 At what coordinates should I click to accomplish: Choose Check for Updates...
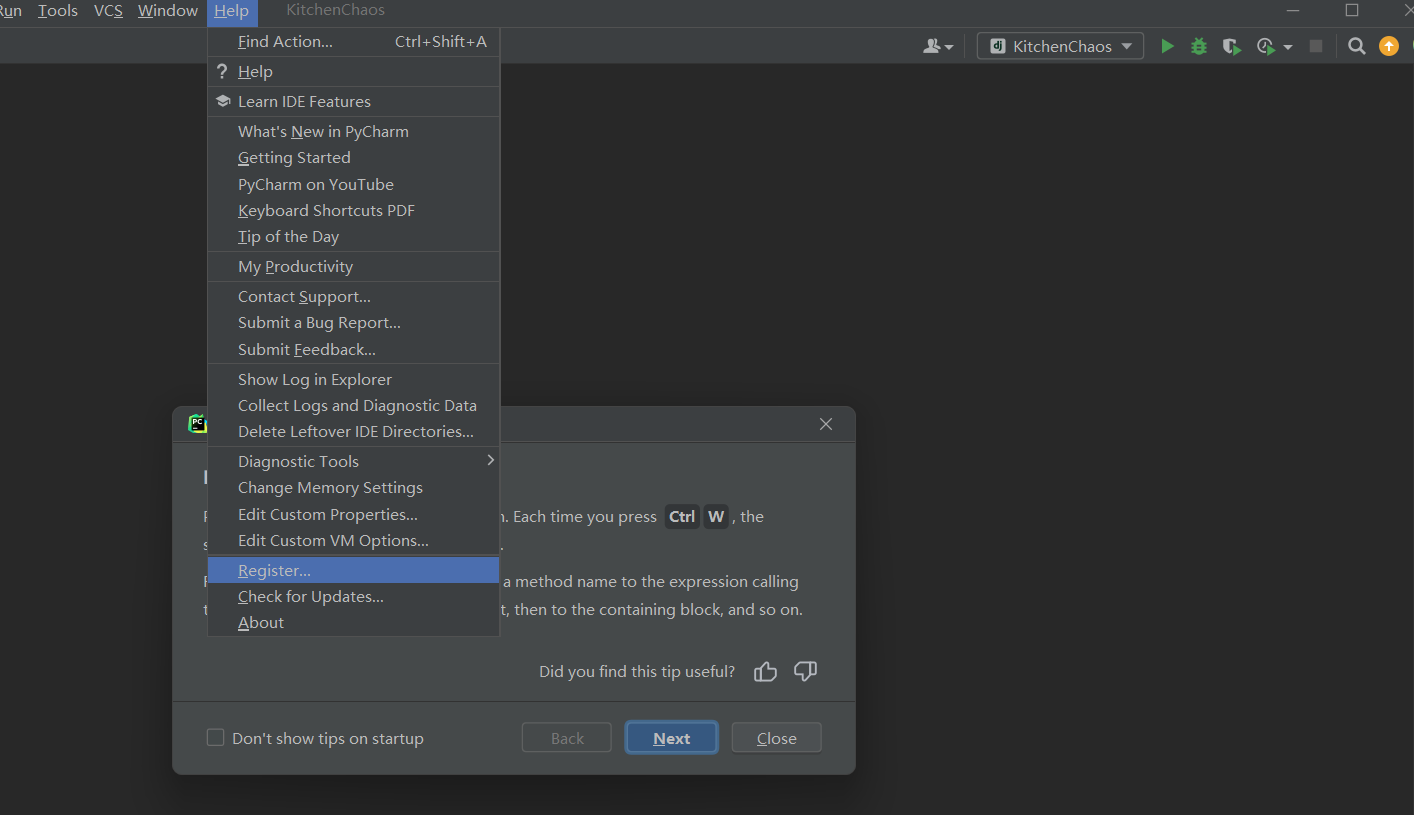click(353, 597)
